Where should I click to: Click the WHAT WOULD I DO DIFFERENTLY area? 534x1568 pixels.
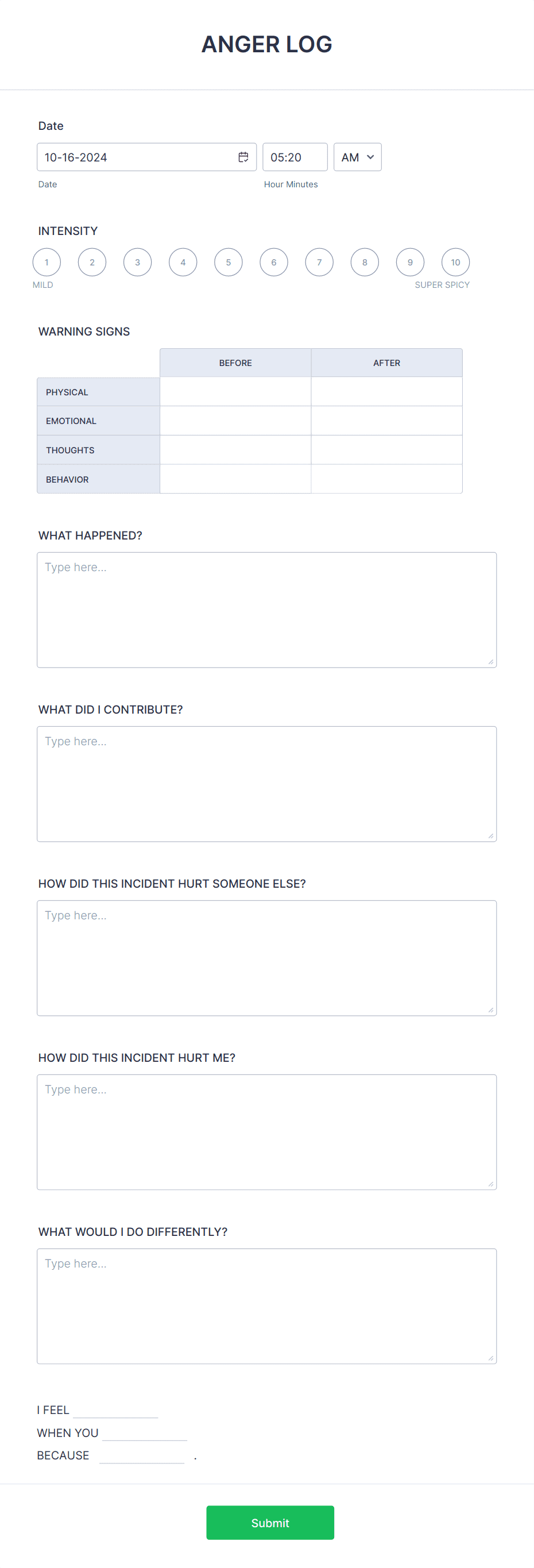266,1303
